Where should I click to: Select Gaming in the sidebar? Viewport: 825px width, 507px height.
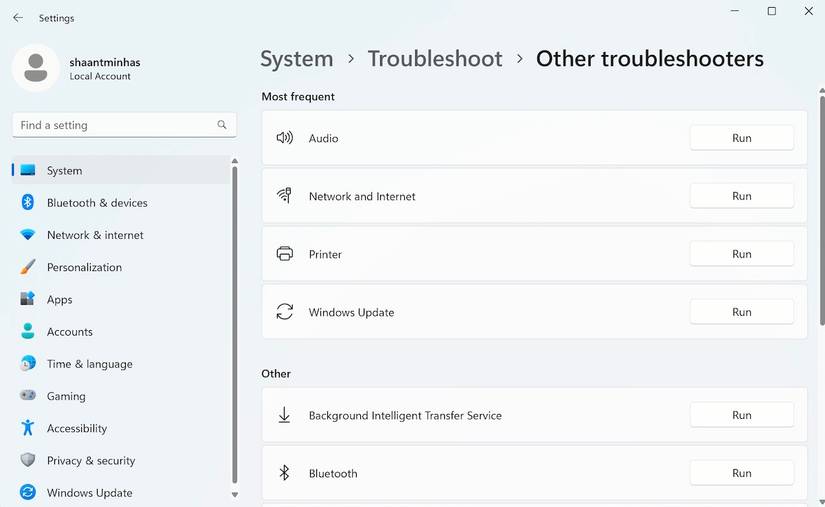click(x=122, y=396)
